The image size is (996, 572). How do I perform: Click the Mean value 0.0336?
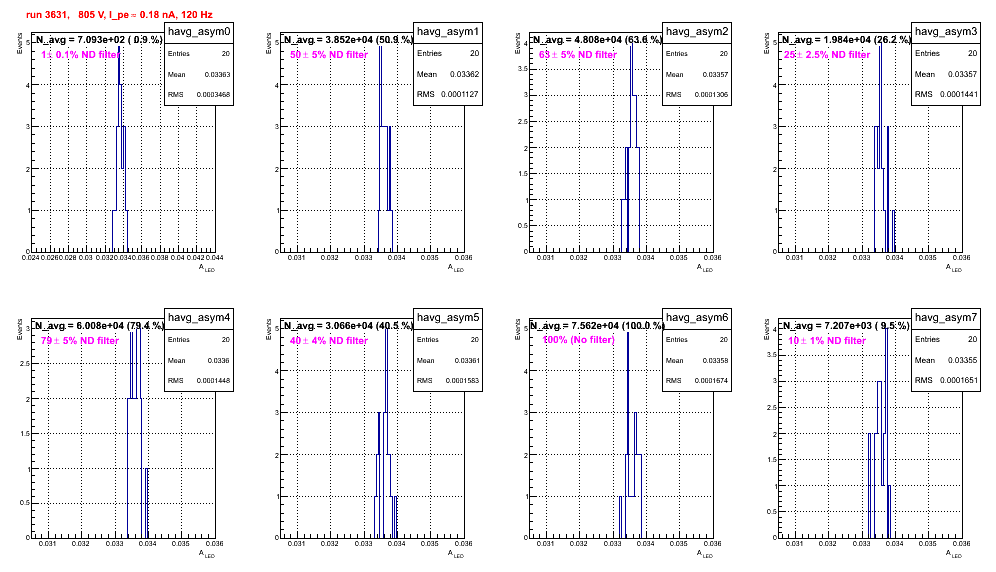click(219, 360)
